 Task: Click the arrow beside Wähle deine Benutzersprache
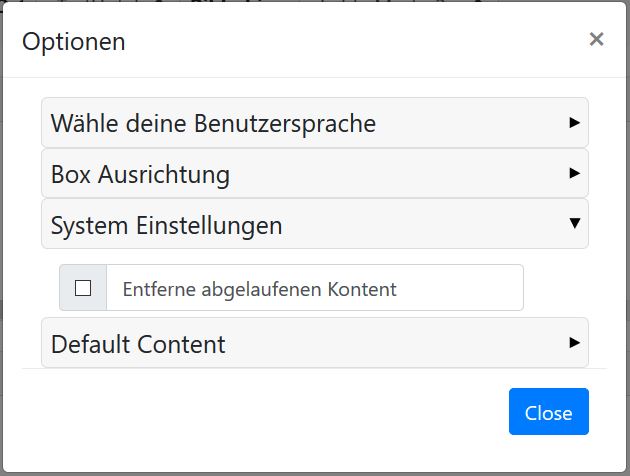tap(574, 122)
